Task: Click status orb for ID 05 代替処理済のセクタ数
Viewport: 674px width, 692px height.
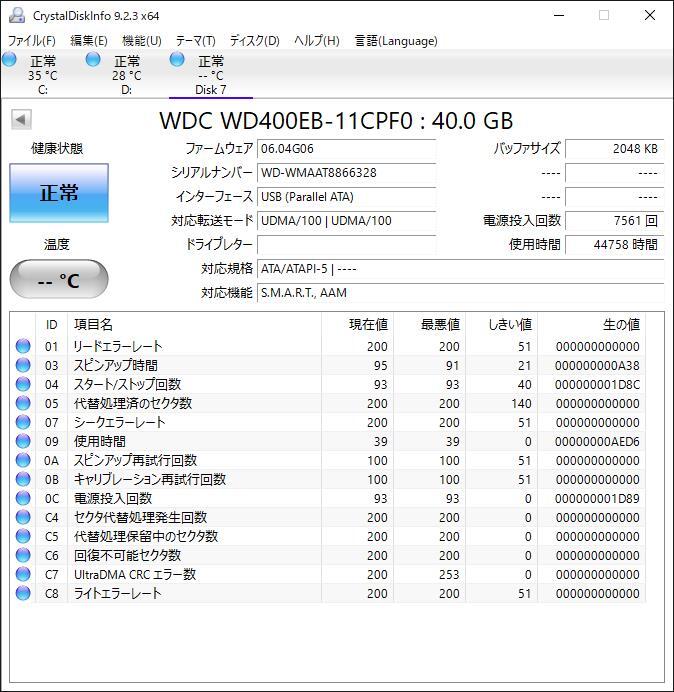Action: click(x=23, y=403)
